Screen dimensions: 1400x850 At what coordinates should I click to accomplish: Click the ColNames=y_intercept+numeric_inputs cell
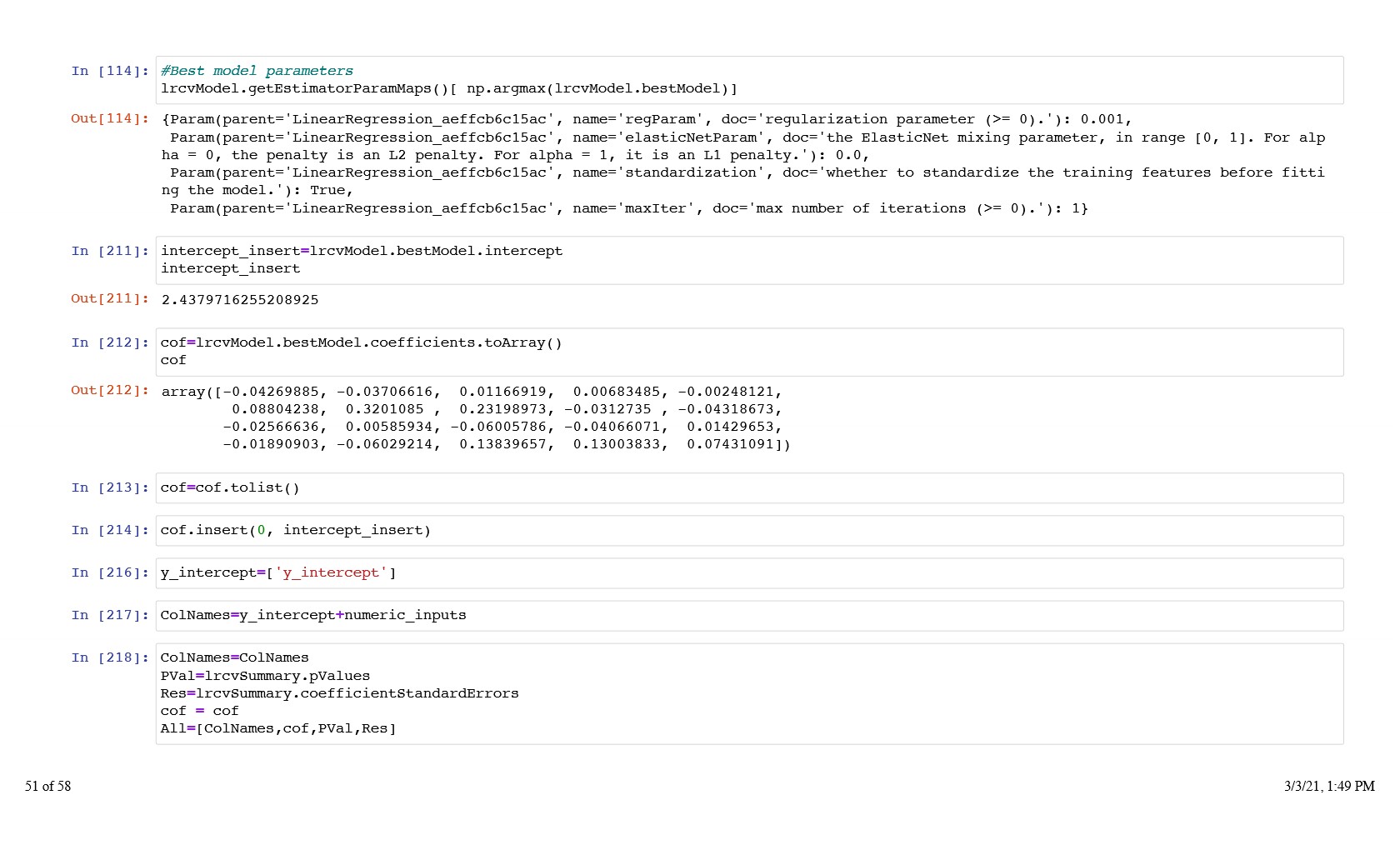click(748, 616)
